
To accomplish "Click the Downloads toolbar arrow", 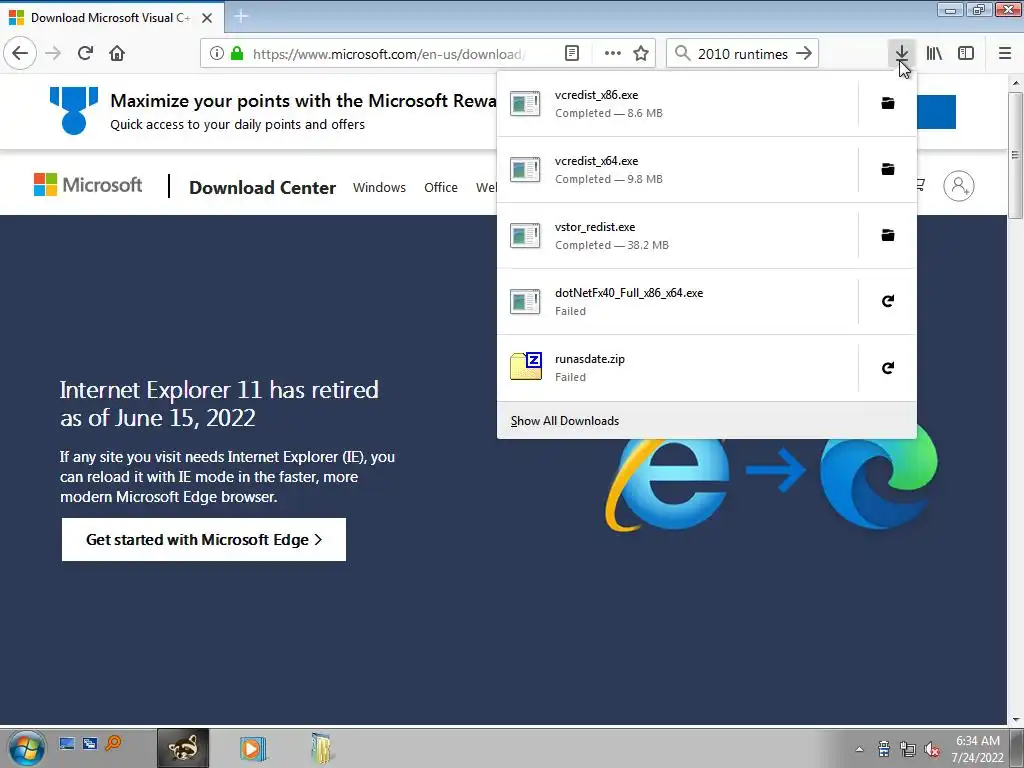I will [901, 54].
